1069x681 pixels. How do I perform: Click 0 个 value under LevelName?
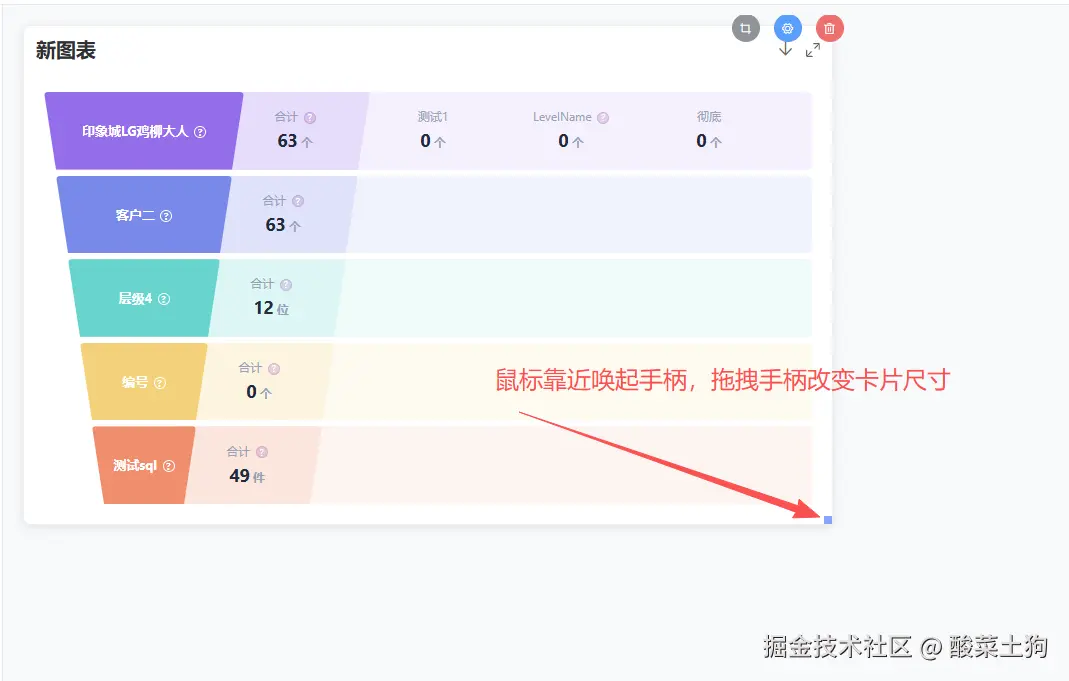571,141
